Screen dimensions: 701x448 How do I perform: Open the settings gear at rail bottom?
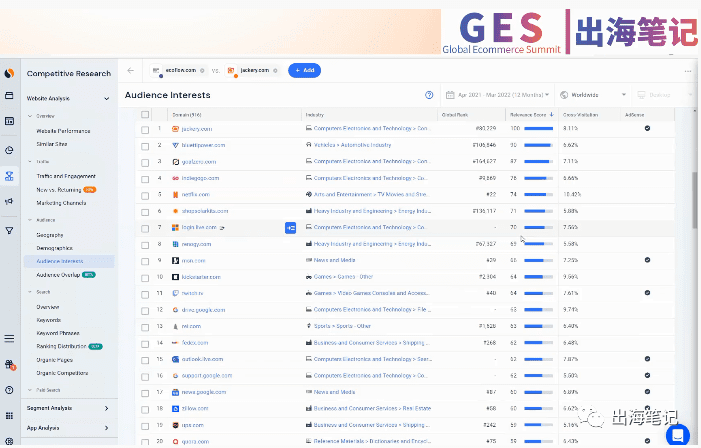pyautogui.click(x=9, y=442)
